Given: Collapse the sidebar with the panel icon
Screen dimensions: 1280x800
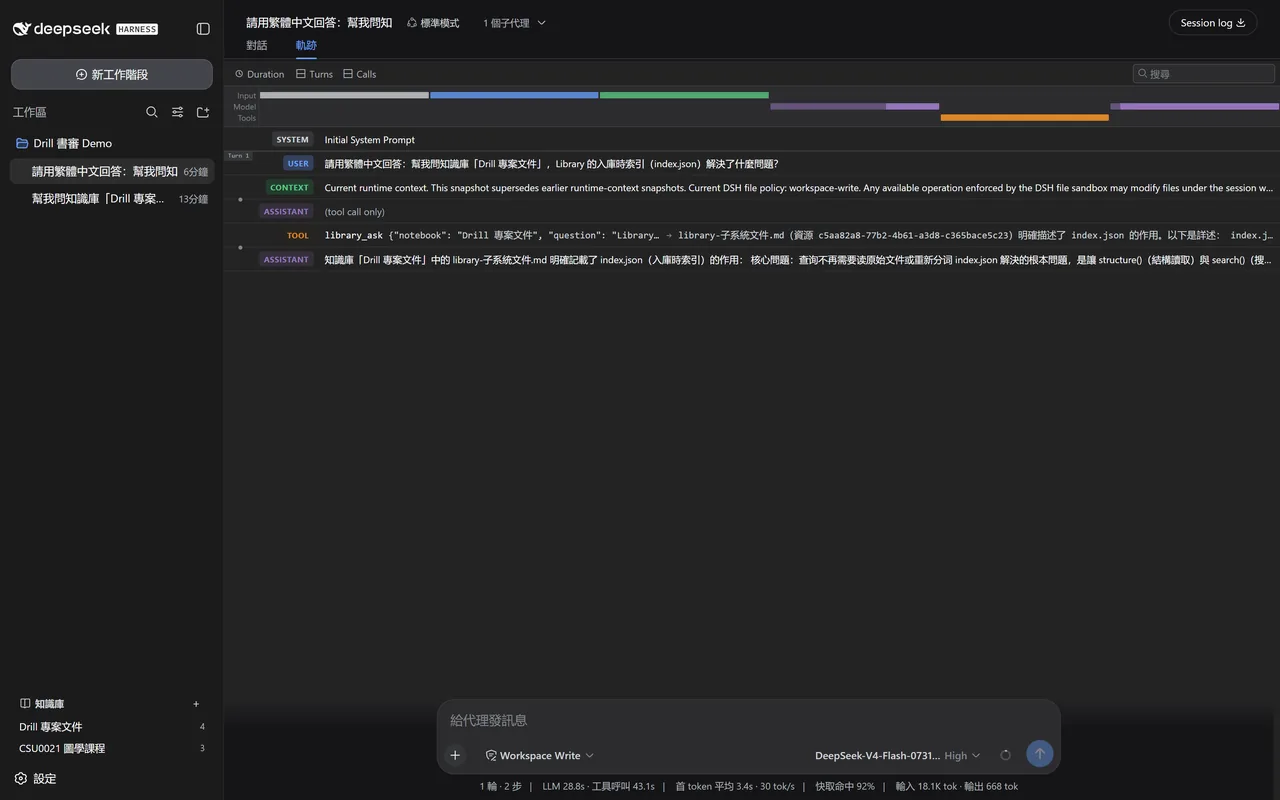Looking at the screenshot, I should coord(203,29).
